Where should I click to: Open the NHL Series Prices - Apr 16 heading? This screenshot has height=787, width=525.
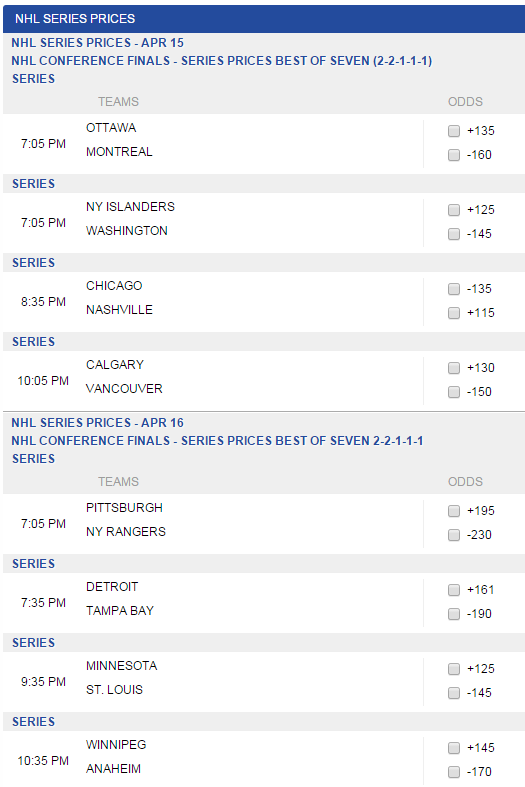tap(97, 423)
